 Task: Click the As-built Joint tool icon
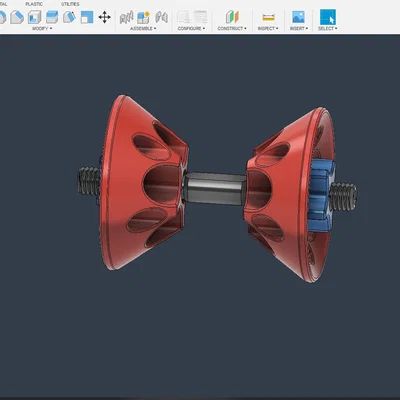161,17
